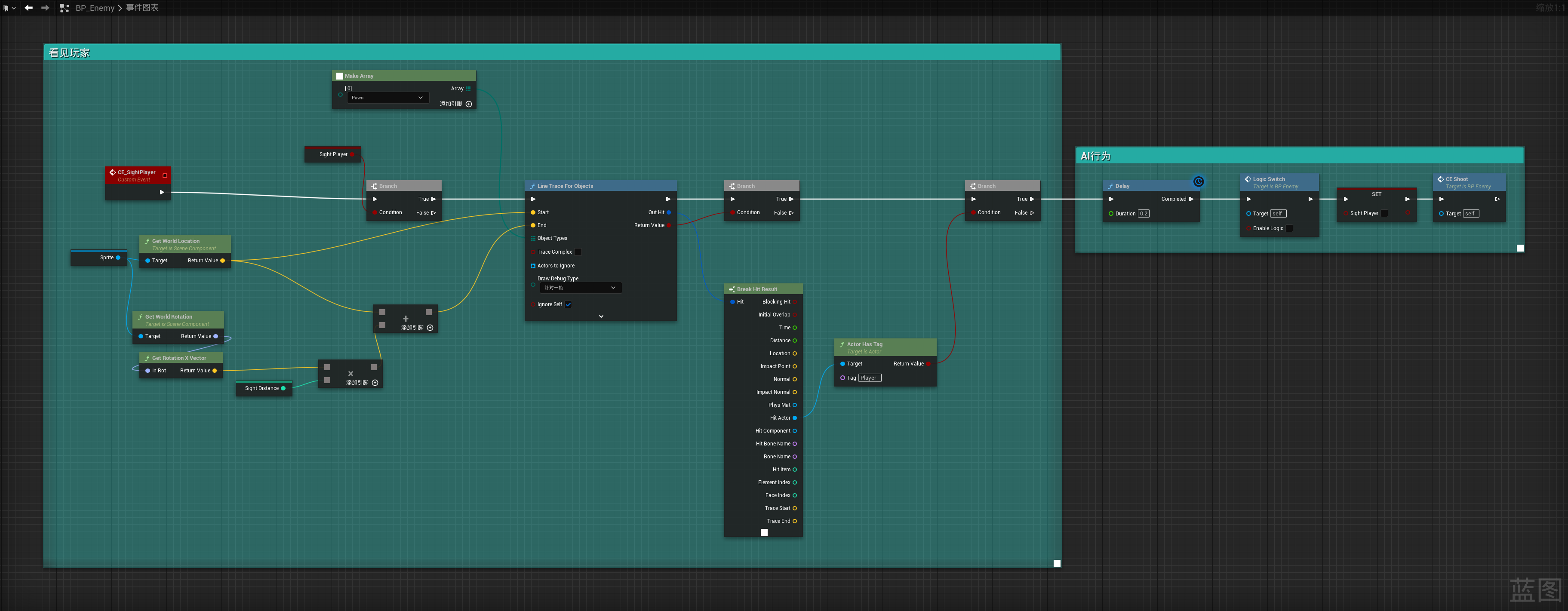Screen dimensions: 1568x611
Task: Toggle the Ignore Self checkbox
Action: (x=568, y=304)
